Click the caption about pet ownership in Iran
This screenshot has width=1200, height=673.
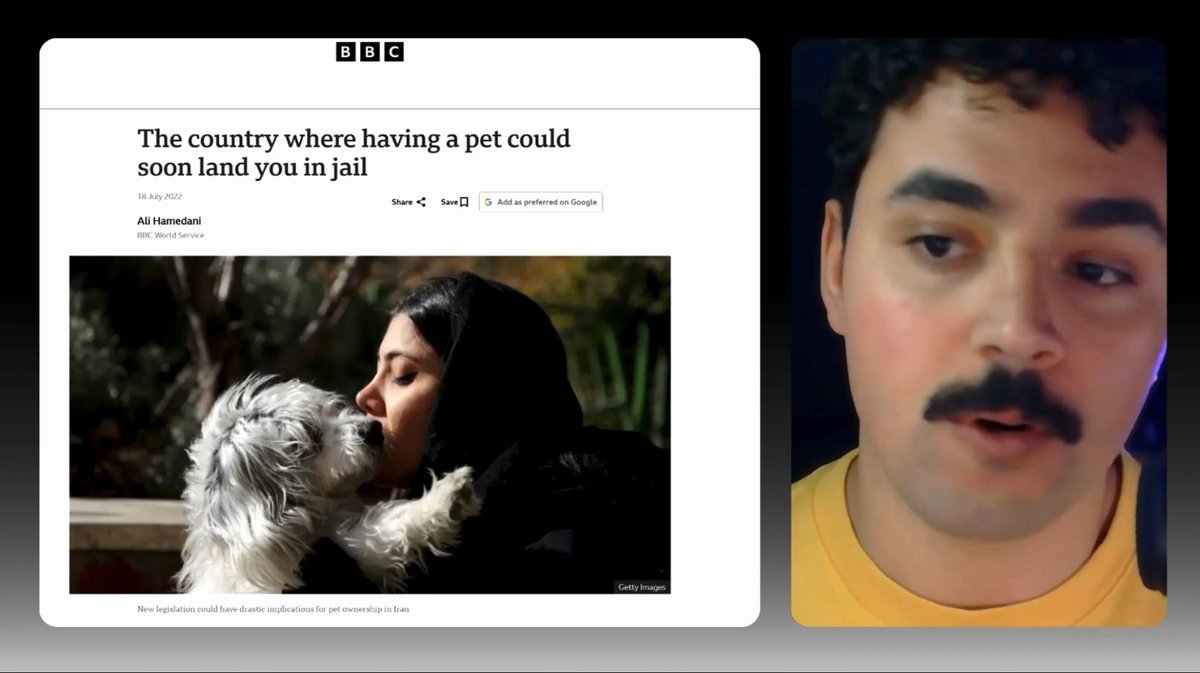pos(273,608)
